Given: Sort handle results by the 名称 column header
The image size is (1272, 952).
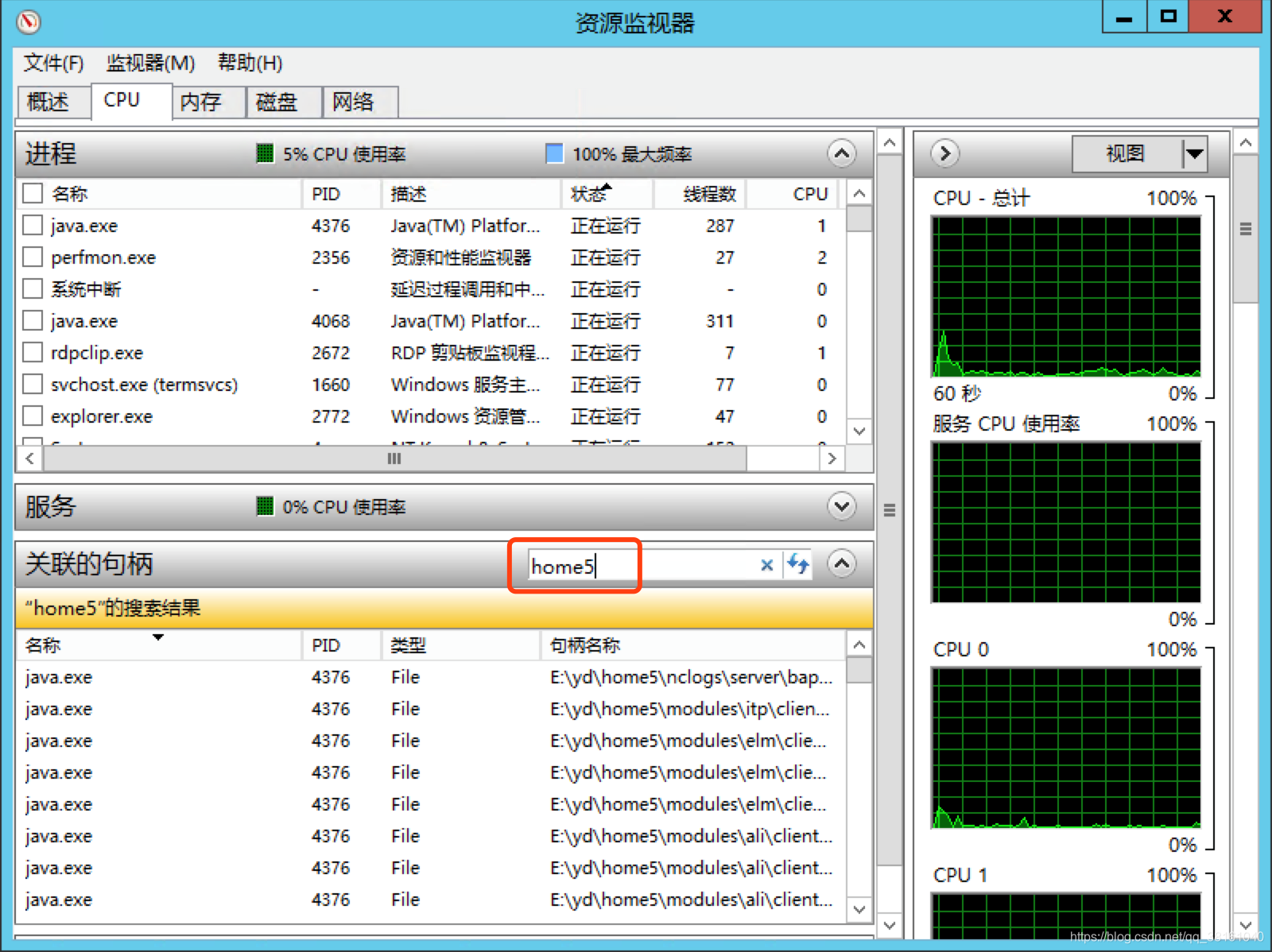Looking at the screenshot, I should click(158, 645).
